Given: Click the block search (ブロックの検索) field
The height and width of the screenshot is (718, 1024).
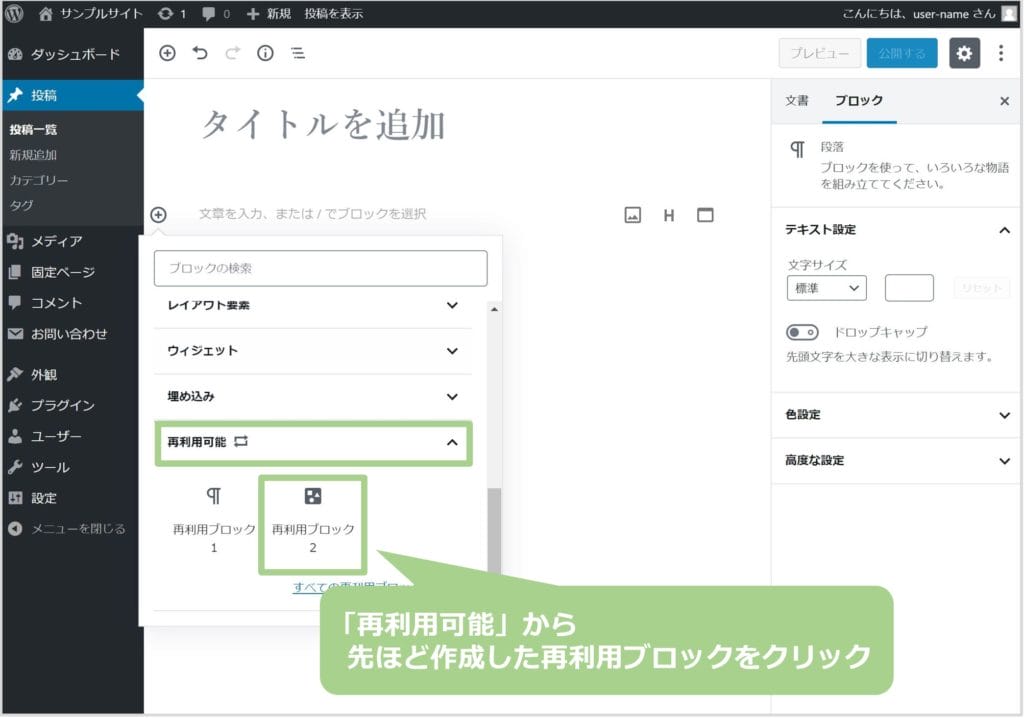Looking at the screenshot, I should tap(320, 269).
